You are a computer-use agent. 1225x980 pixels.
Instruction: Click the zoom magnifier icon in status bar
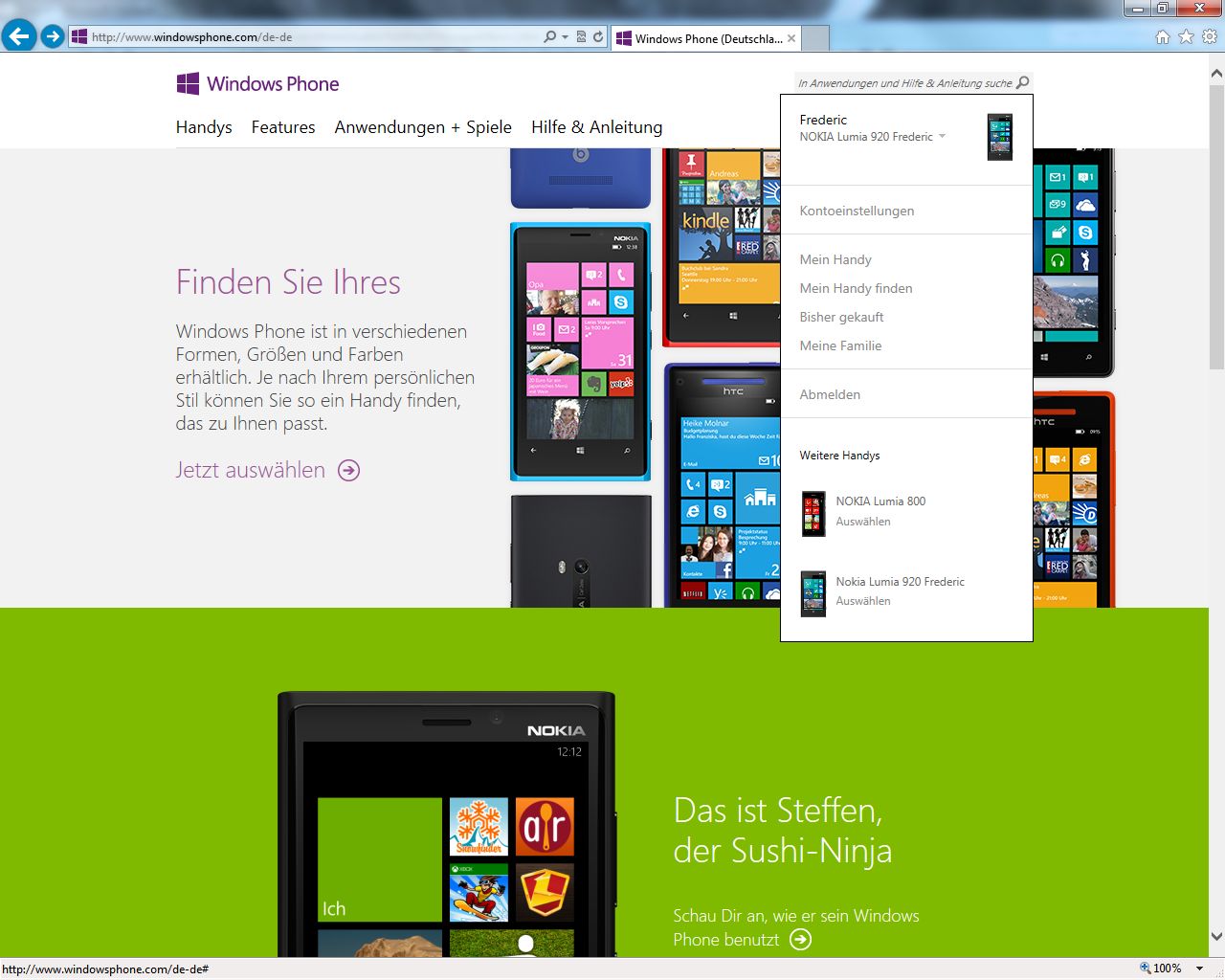tap(1145, 969)
